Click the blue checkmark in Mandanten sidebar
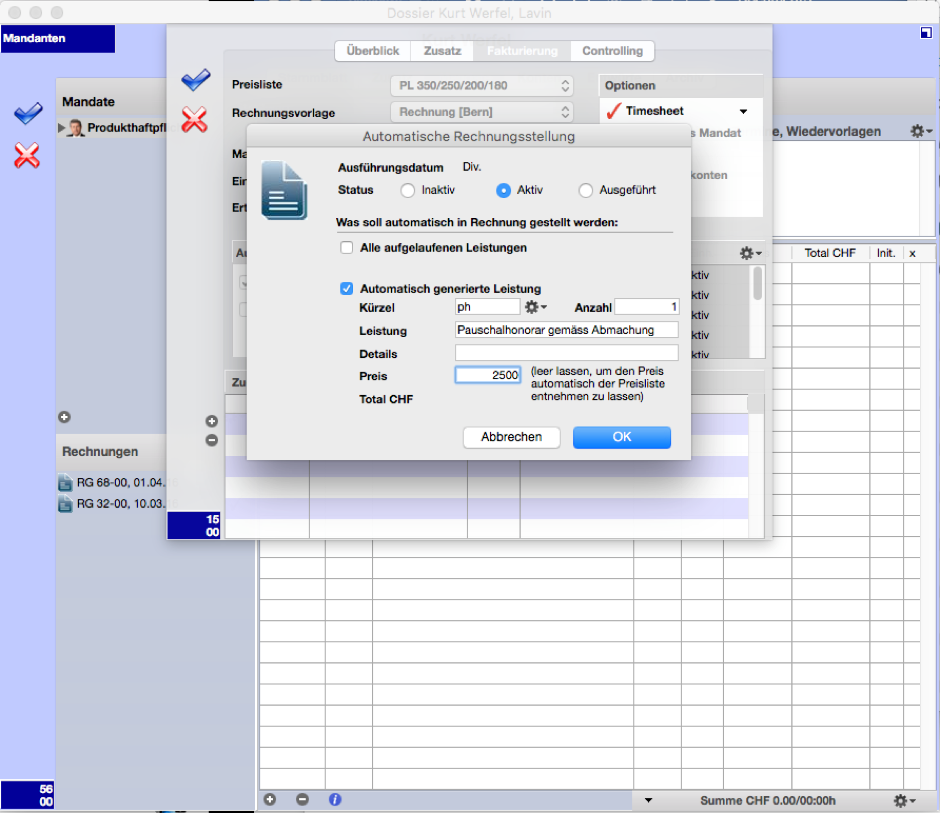940x813 pixels. [x=28, y=113]
